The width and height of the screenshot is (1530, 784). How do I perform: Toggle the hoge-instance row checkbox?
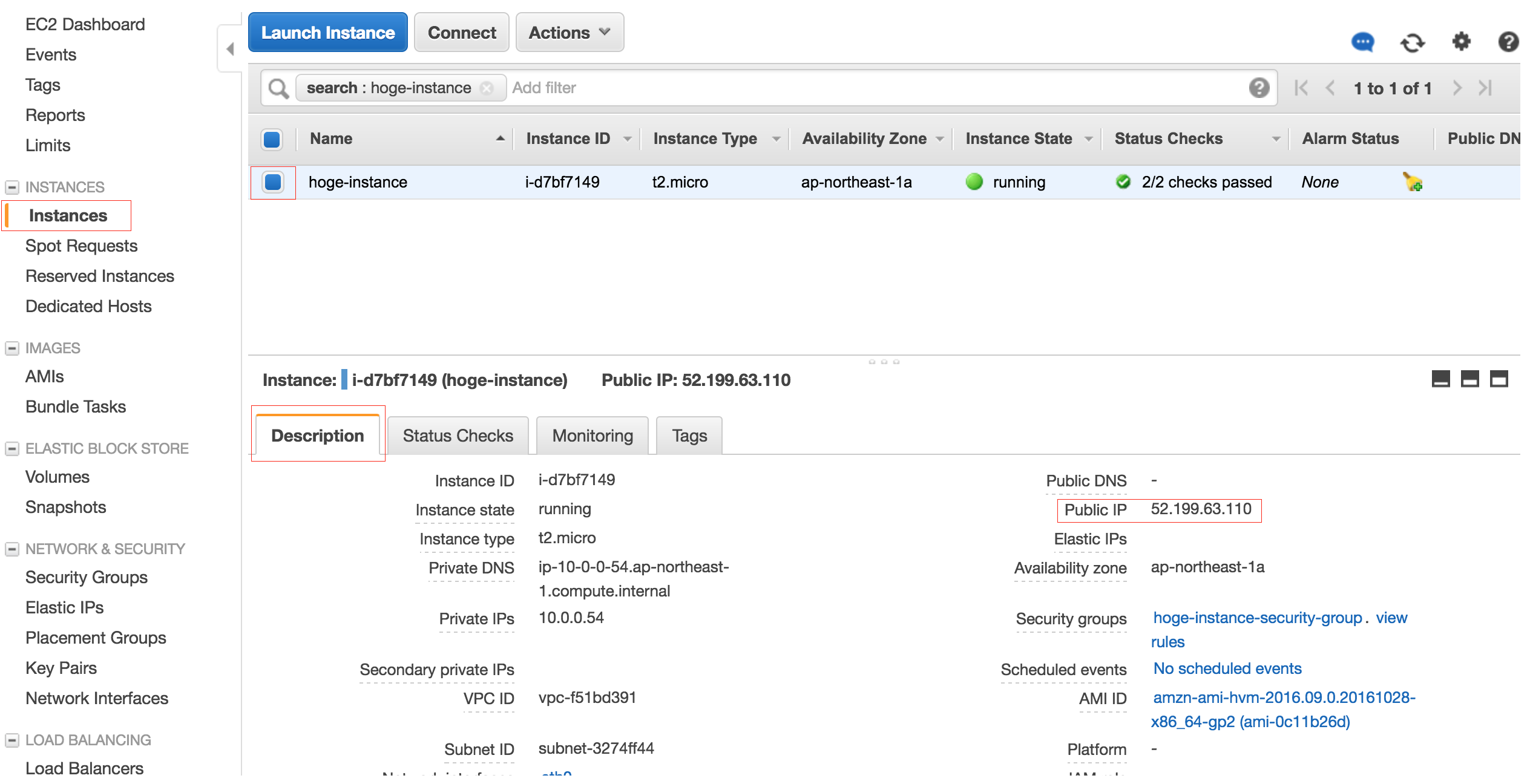[273, 182]
